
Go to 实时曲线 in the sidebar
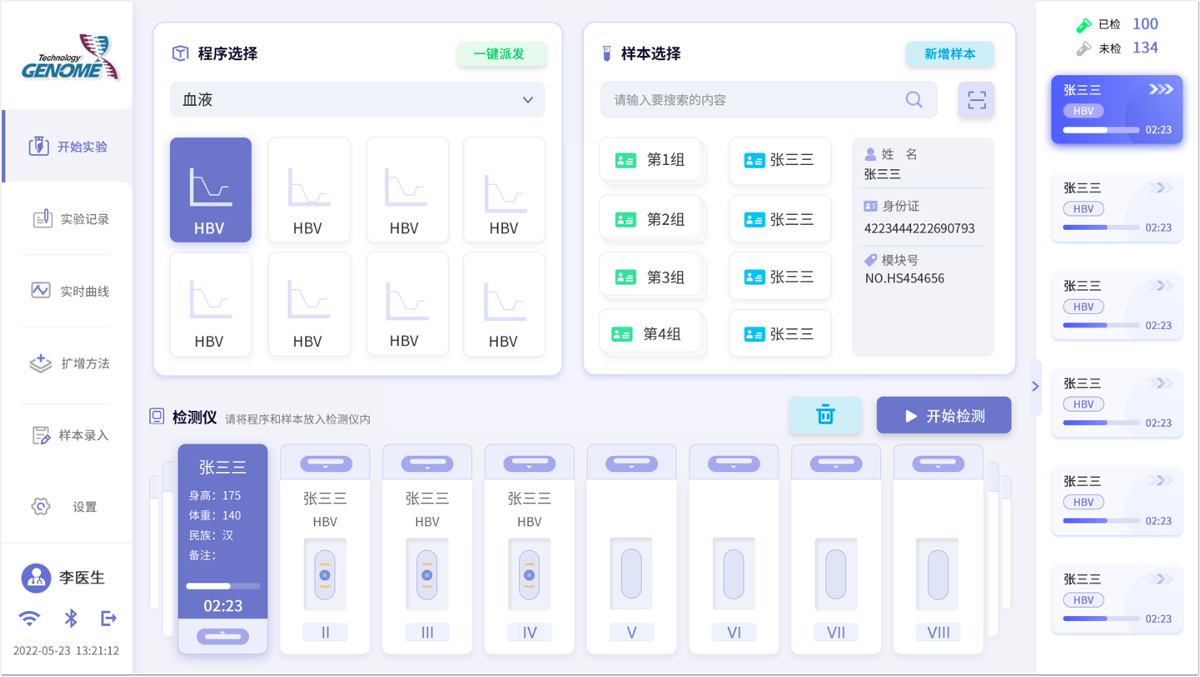coord(70,291)
